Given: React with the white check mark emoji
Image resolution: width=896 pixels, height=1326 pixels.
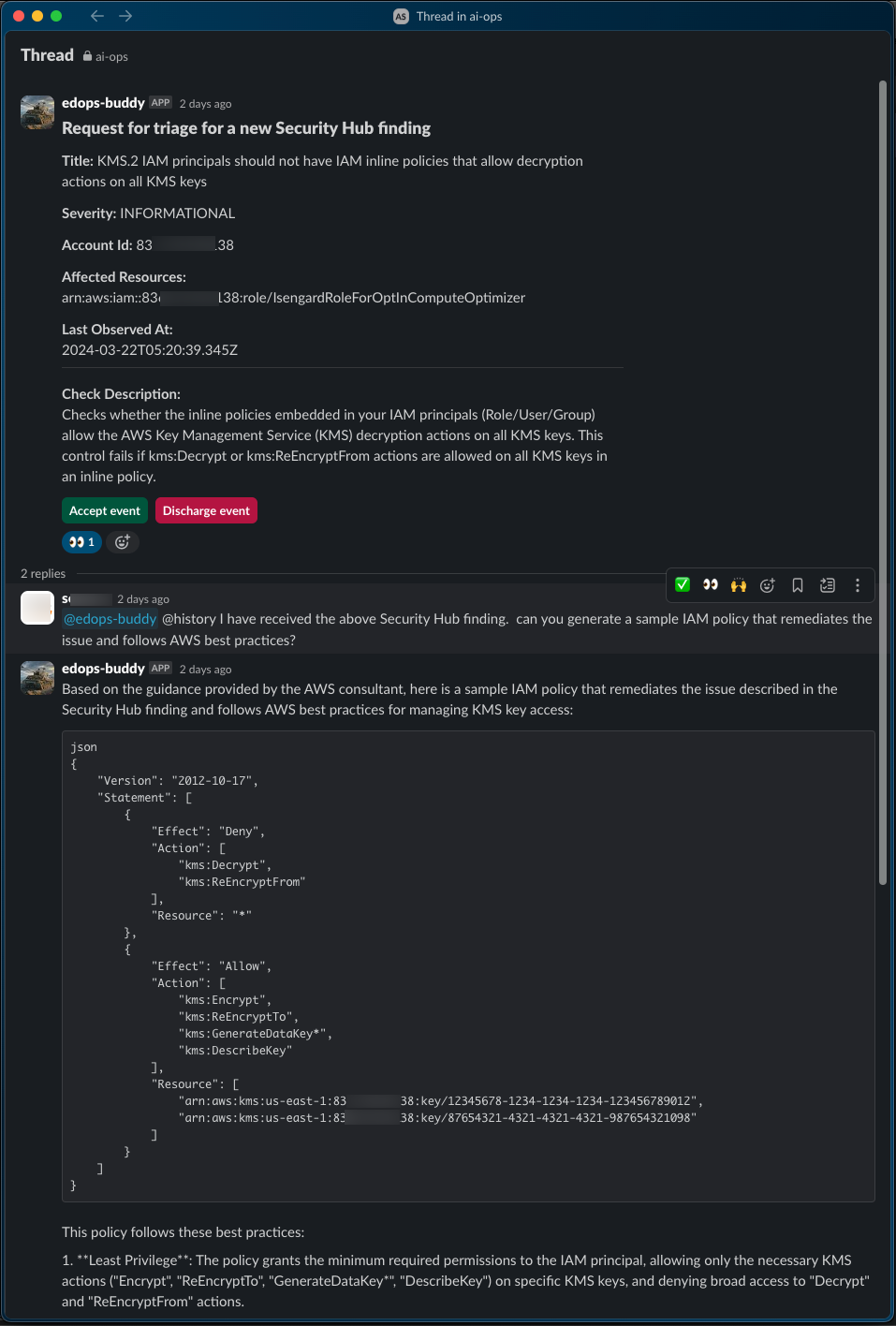Looking at the screenshot, I should point(682,584).
